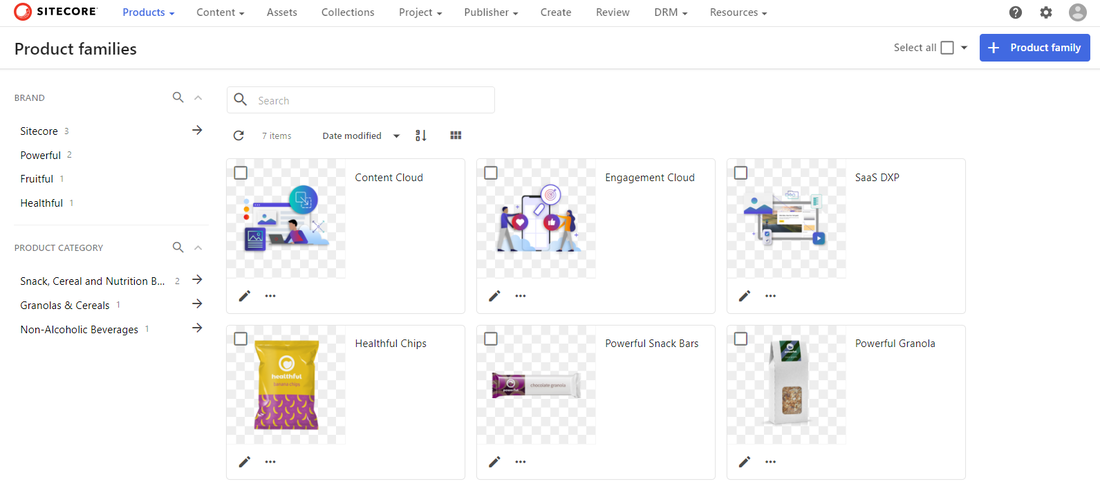Open the Resources dropdown menu
Image resolution: width=1100 pixels, height=486 pixels.
(739, 13)
